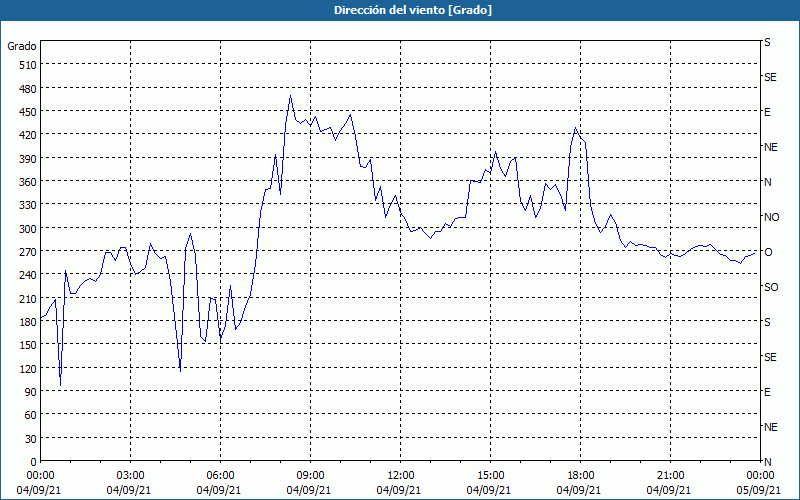The height and width of the screenshot is (500, 800).
Task: Click the 90 degree axis label
Action: [31, 392]
